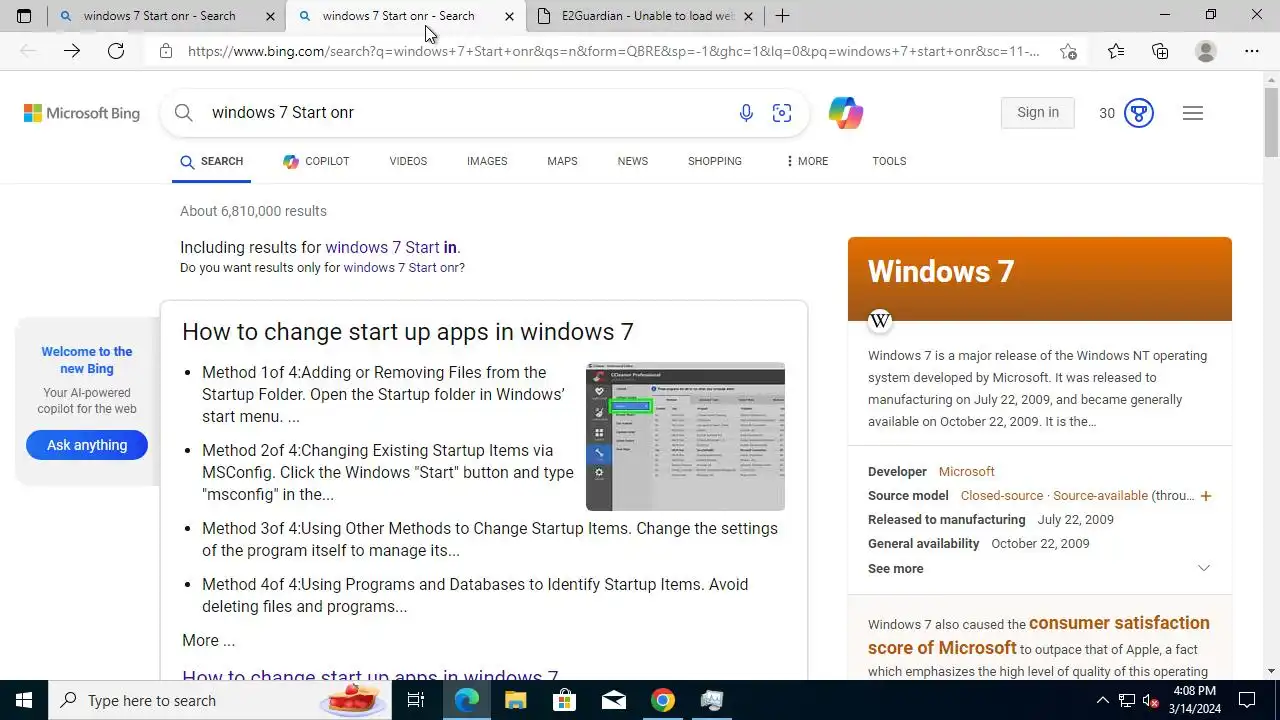
Task: Open Task View on taskbar
Action: [x=416, y=700]
